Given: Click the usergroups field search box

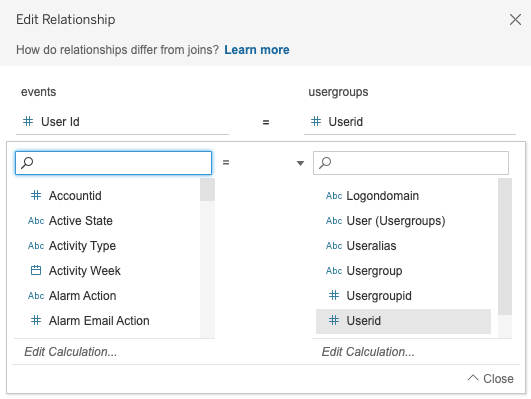Looking at the screenshot, I should (x=411, y=163).
